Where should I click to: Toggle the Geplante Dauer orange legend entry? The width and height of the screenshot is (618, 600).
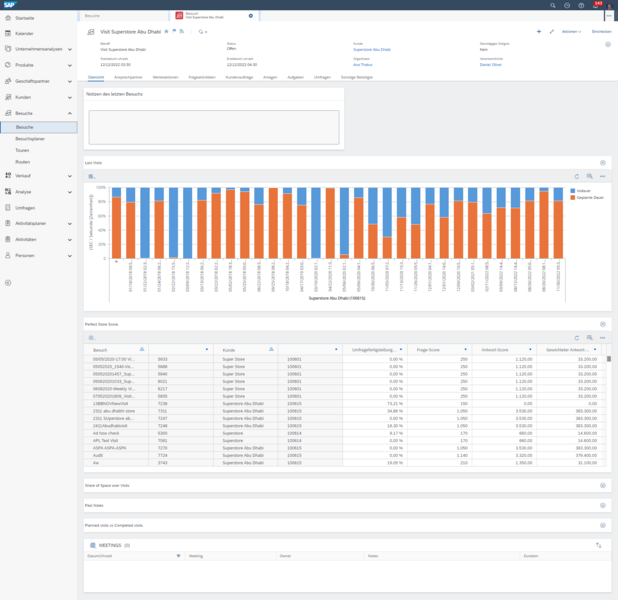coord(587,198)
